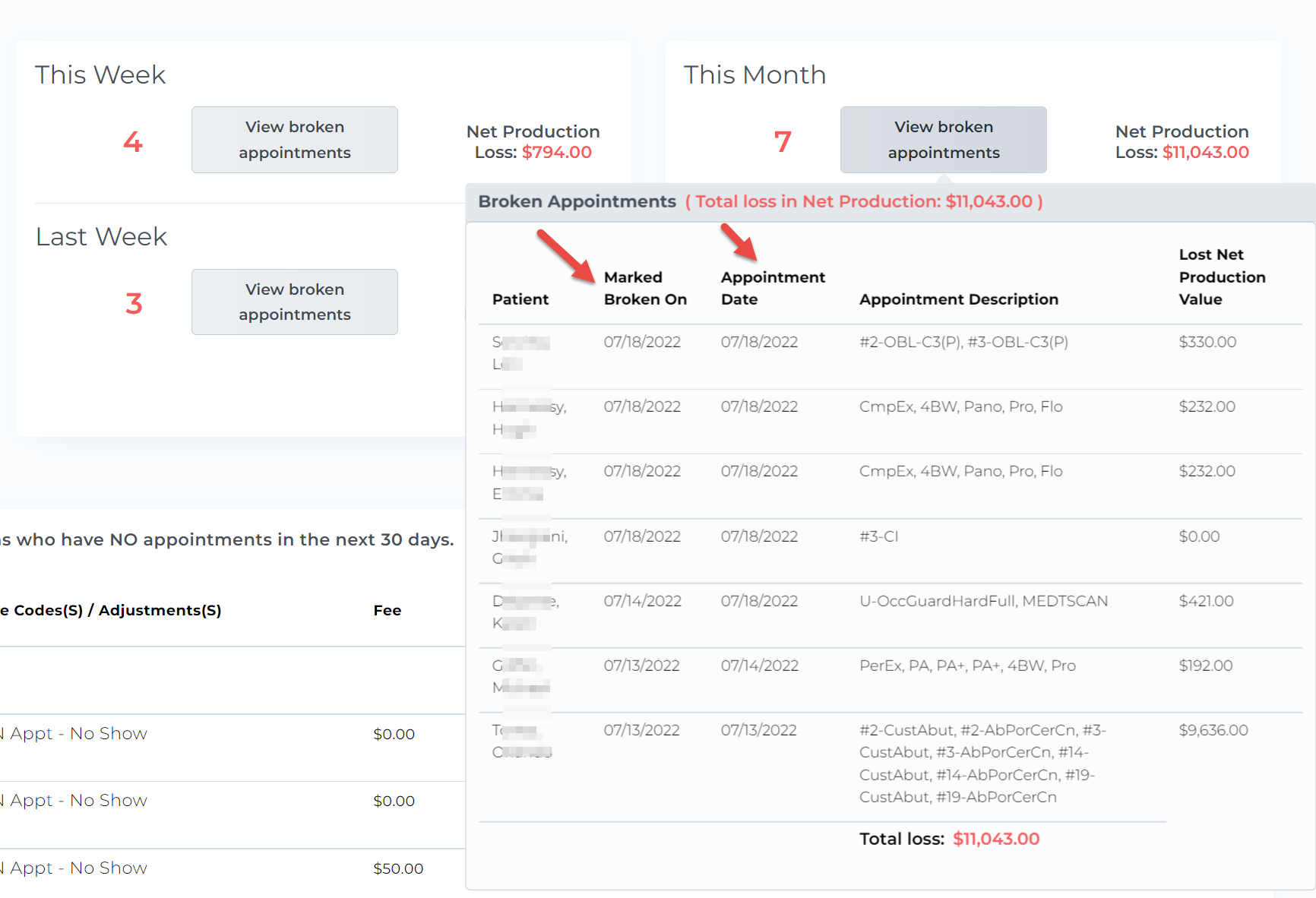Click the Lost Net Production Value header
This screenshot has height=898, width=1316.
click(1221, 277)
